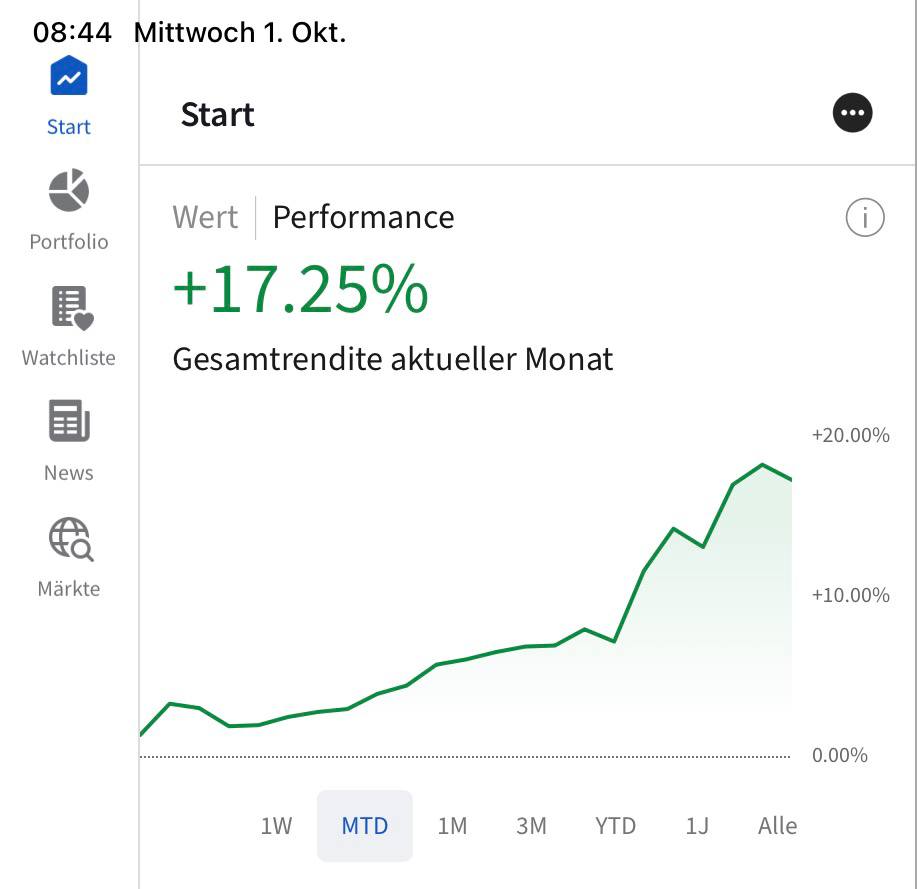Open the Märkte globe search icon

(70, 538)
